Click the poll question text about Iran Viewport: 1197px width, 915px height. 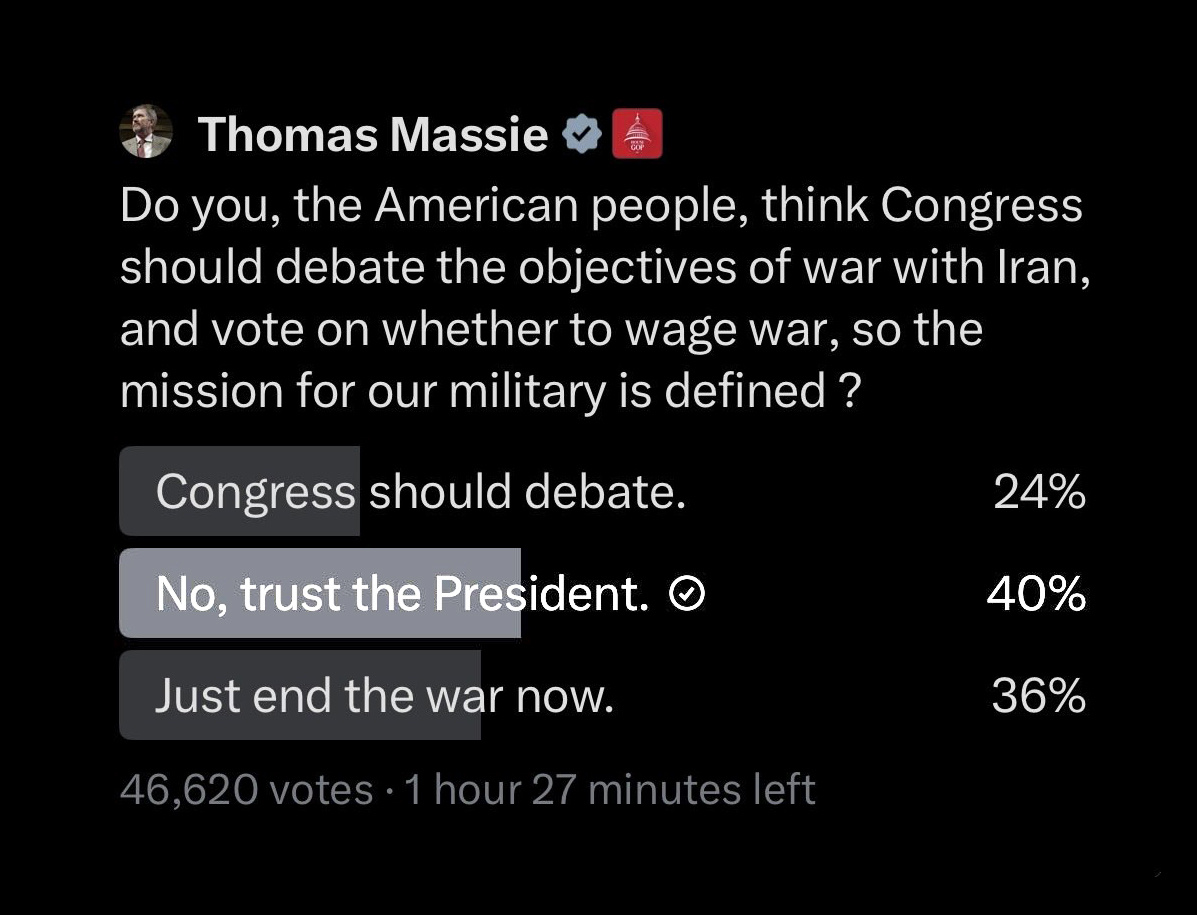(600, 298)
